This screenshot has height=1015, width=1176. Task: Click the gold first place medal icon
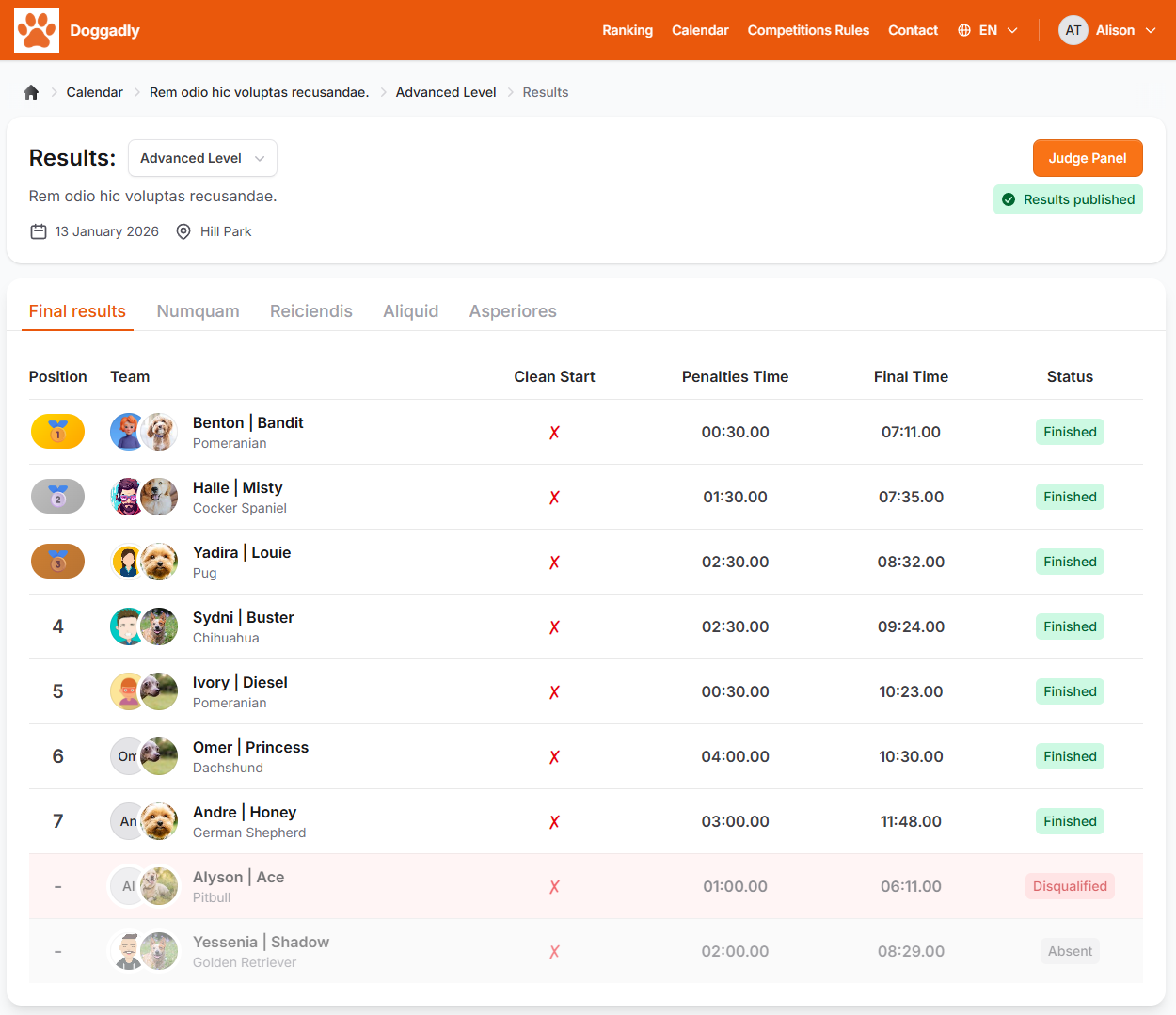coord(57,432)
